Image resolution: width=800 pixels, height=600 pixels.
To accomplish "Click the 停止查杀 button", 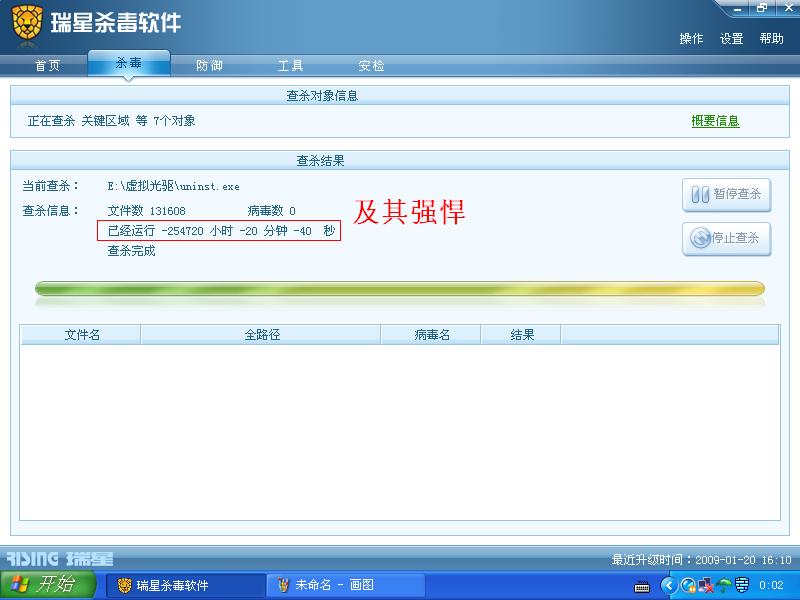I will tap(727, 239).
